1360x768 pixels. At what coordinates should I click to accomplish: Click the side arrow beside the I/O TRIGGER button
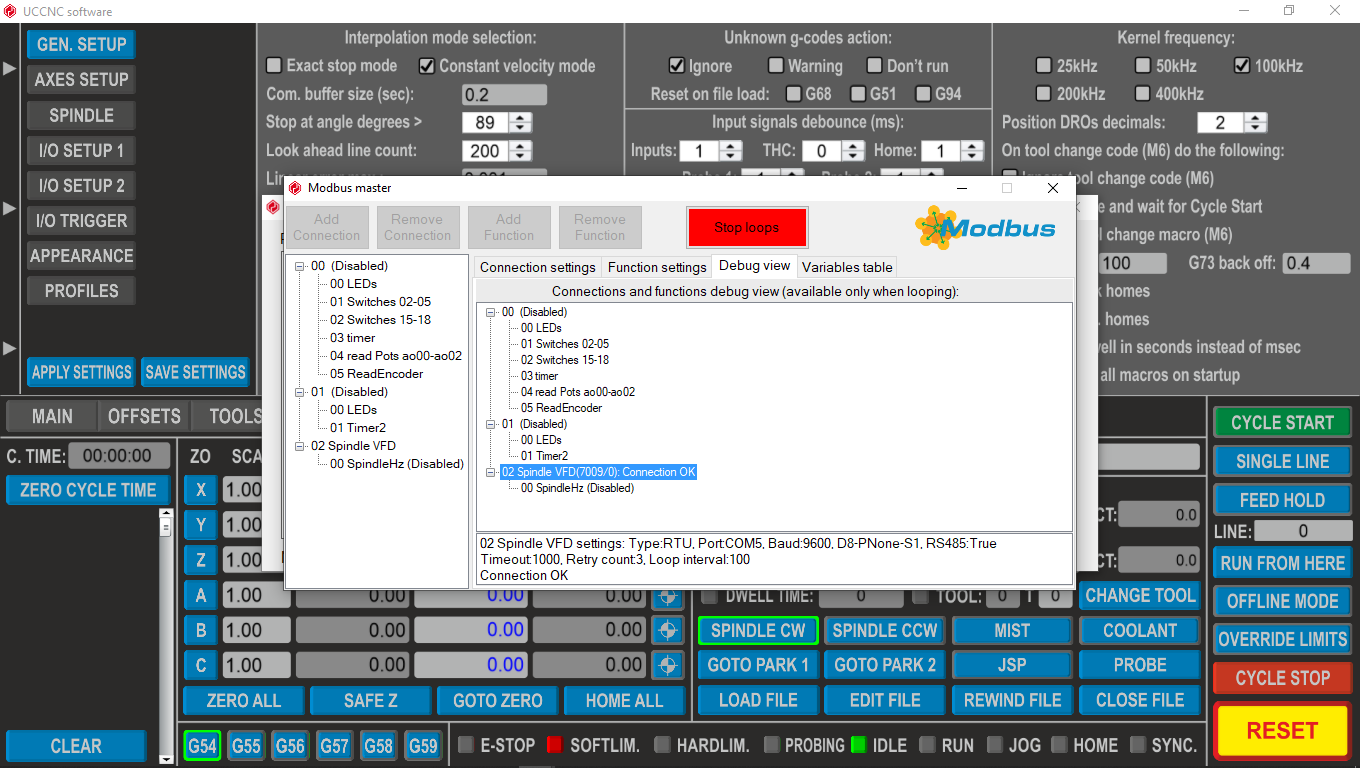point(10,209)
